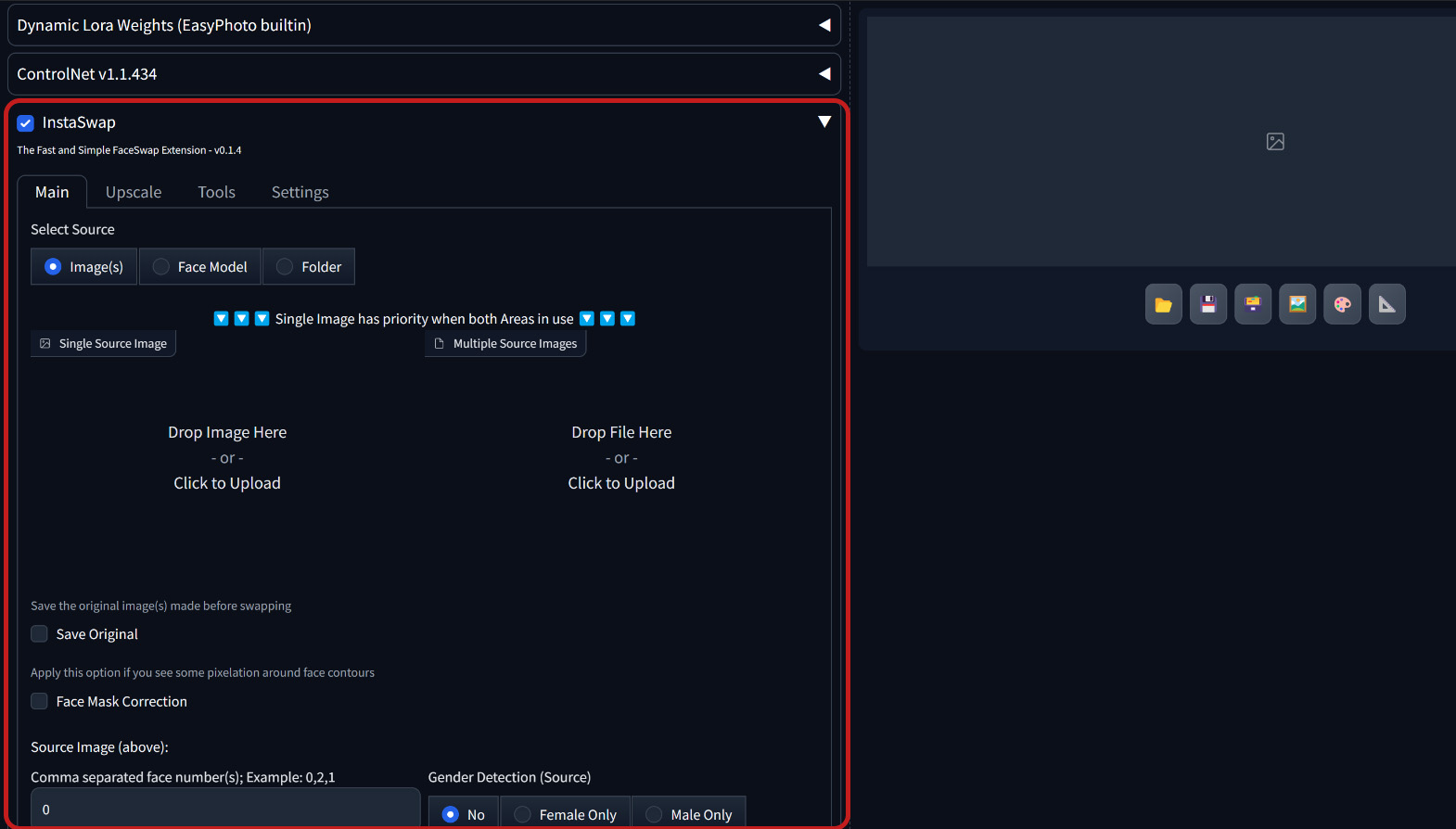Click 'Comma separated face number(s)' label
Image resolution: width=1456 pixels, height=829 pixels.
point(183,777)
